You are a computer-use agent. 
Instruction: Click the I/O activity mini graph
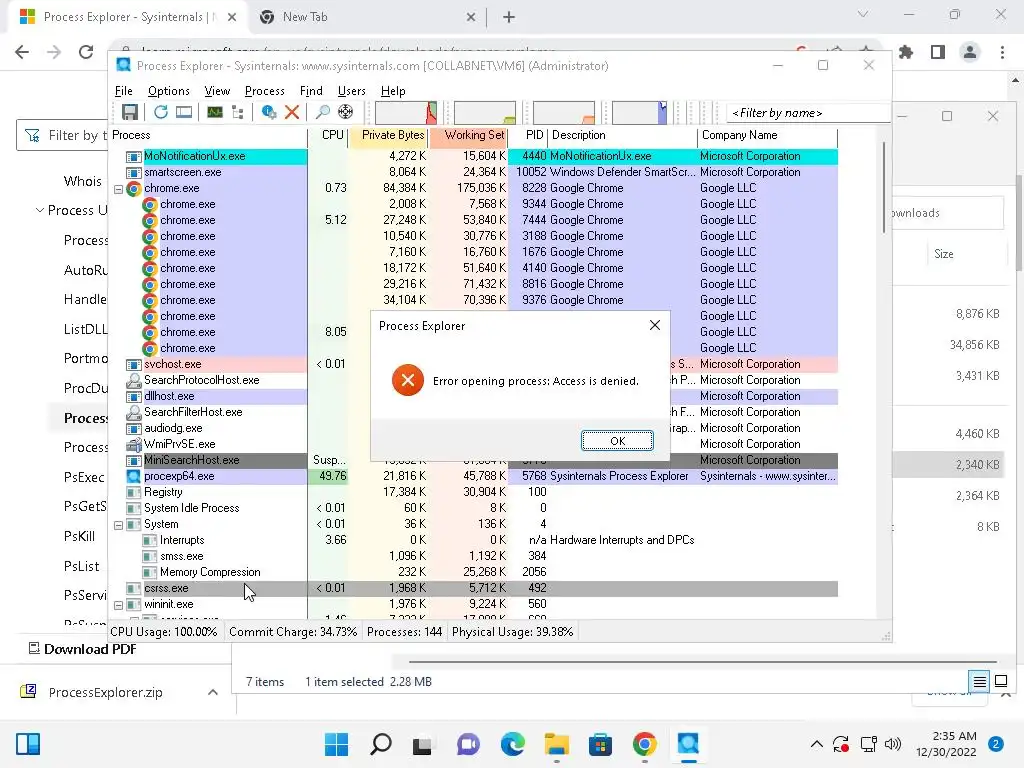639,112
